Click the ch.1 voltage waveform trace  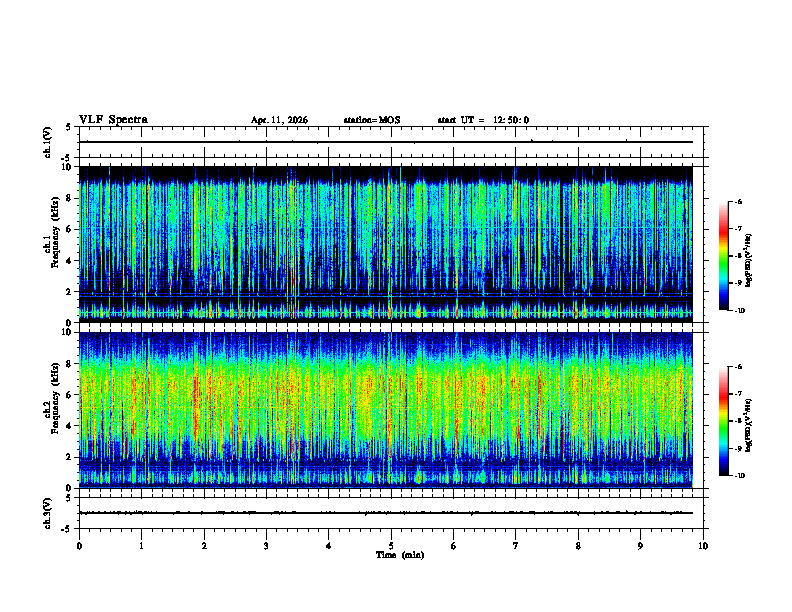tap(386, 142)
